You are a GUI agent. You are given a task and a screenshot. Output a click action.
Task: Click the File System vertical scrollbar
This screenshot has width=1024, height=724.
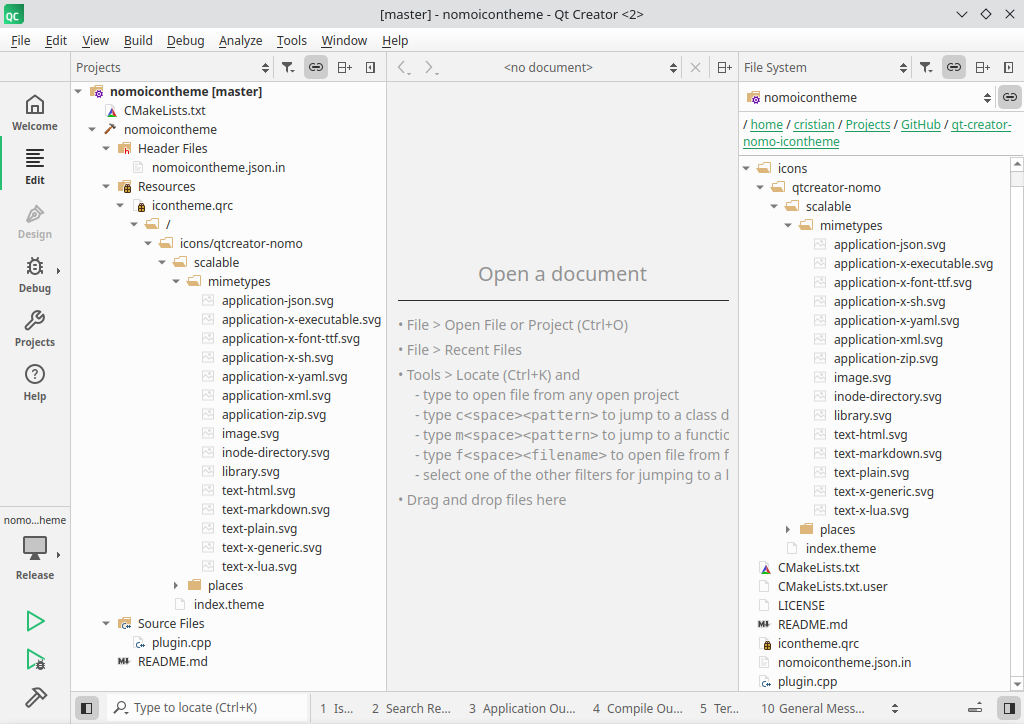click(1016, 424)
